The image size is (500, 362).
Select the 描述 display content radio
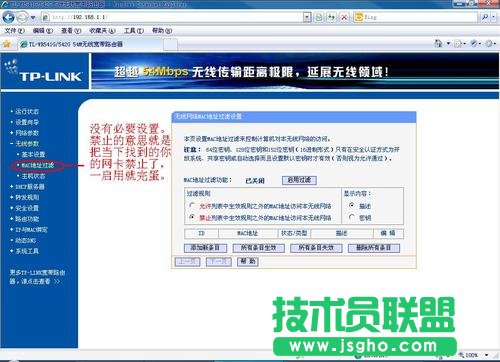click(351, 205)
